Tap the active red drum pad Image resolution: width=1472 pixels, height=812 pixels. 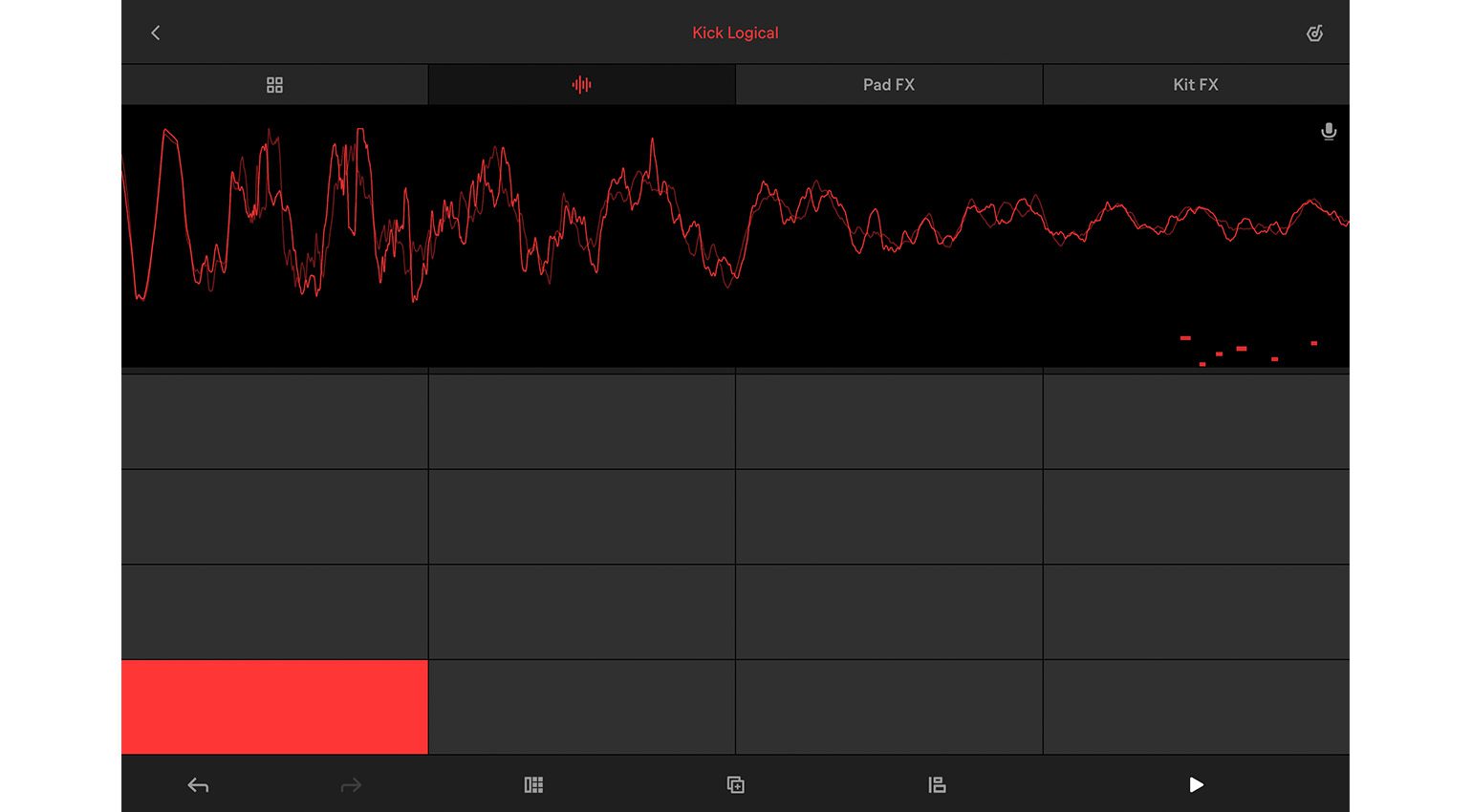click(274, 707)
